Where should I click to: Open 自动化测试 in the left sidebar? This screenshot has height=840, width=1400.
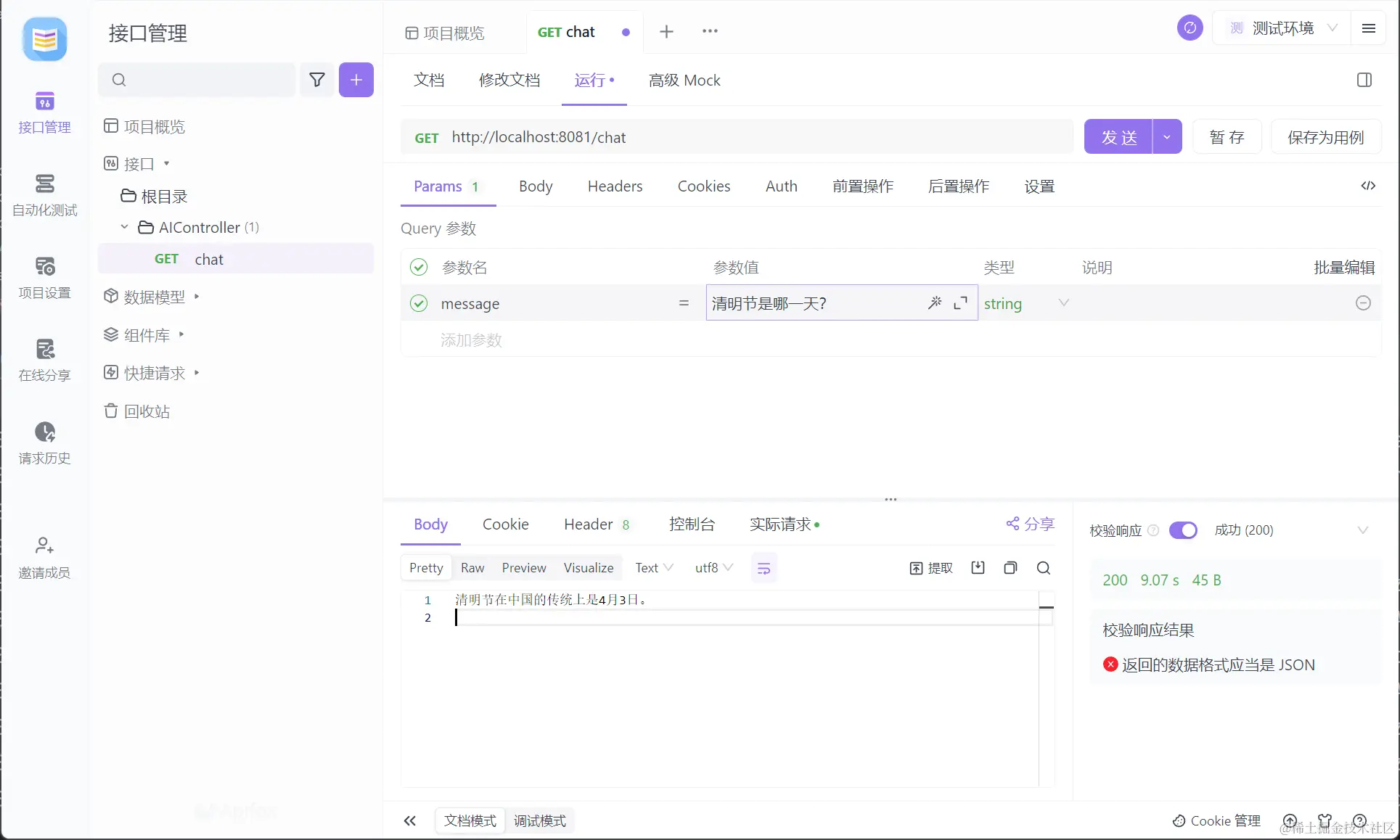coord(44,194)
